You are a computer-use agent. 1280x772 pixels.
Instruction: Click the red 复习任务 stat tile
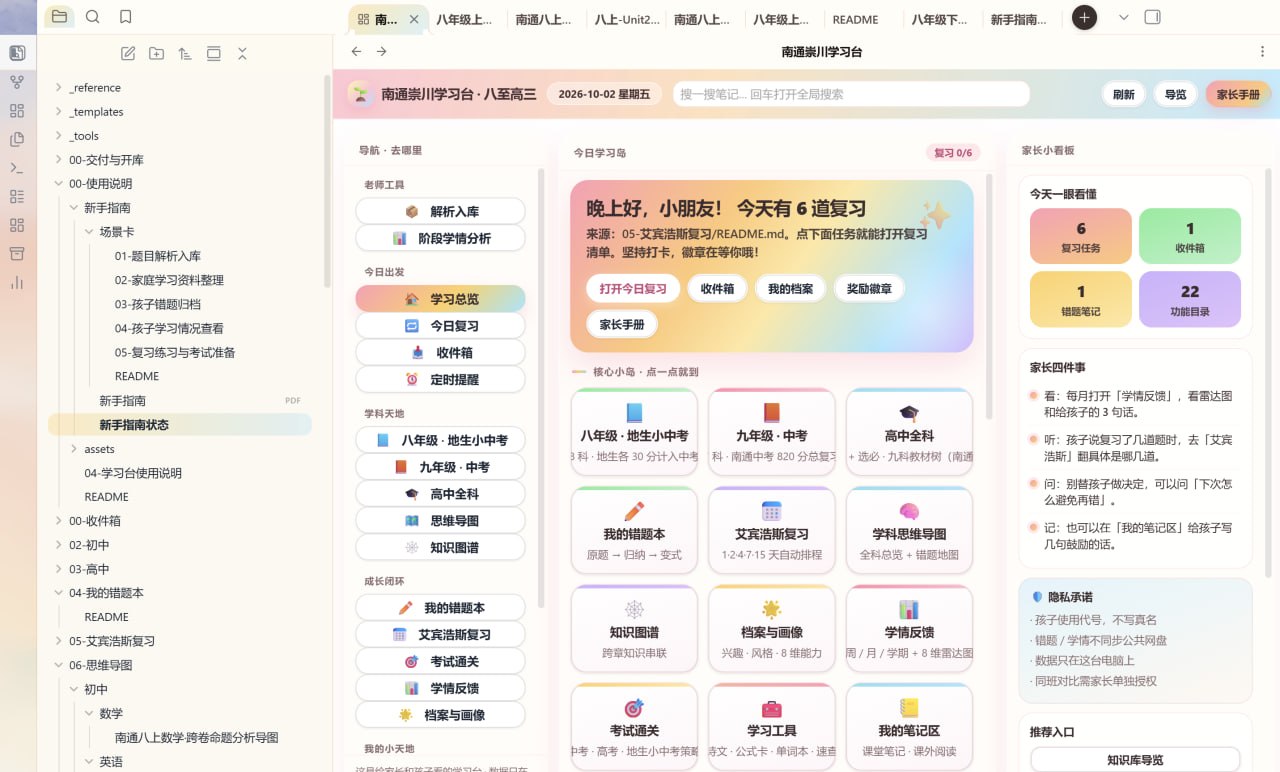click(1081, 236)
